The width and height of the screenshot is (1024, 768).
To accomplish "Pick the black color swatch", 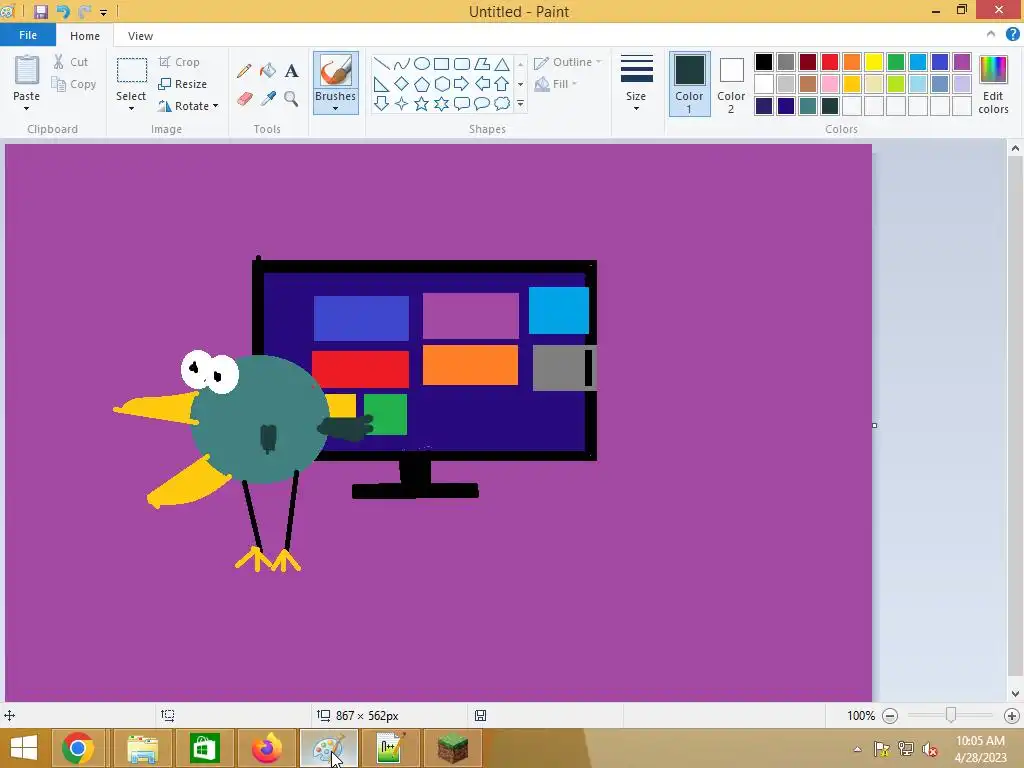I will 764,62.
